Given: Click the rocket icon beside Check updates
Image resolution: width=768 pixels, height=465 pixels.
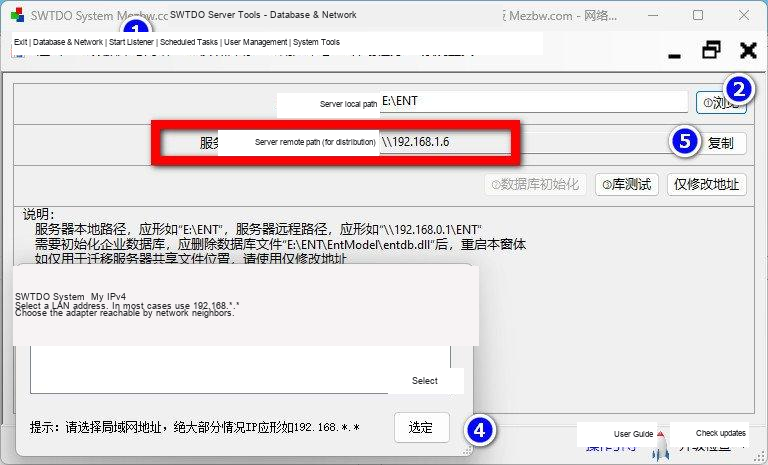Looking at the screenshot, I should point(661,448).
